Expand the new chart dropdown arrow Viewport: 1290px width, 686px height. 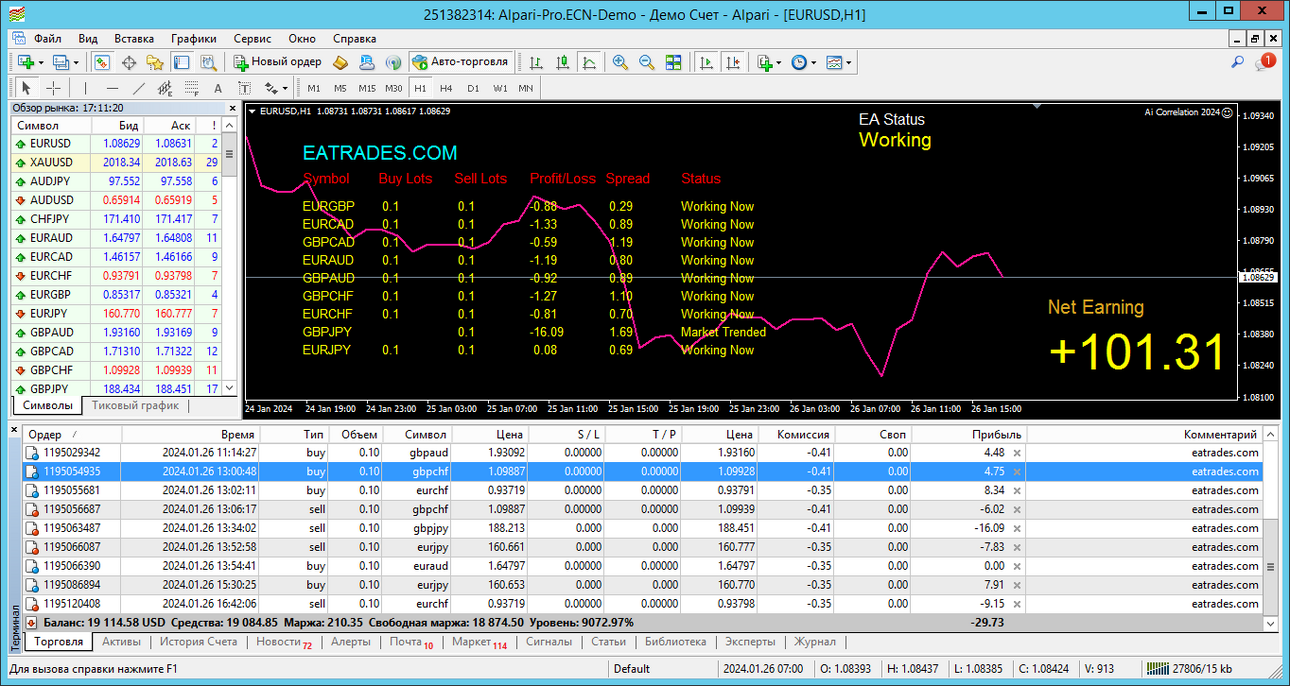click(x=41, y=63)
